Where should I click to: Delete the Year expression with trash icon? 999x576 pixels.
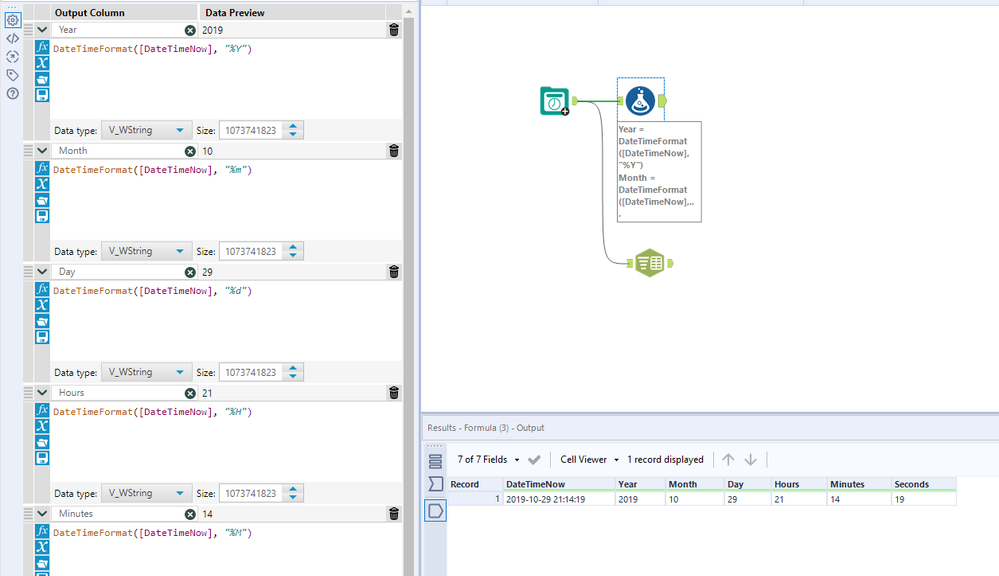(394, 30)
